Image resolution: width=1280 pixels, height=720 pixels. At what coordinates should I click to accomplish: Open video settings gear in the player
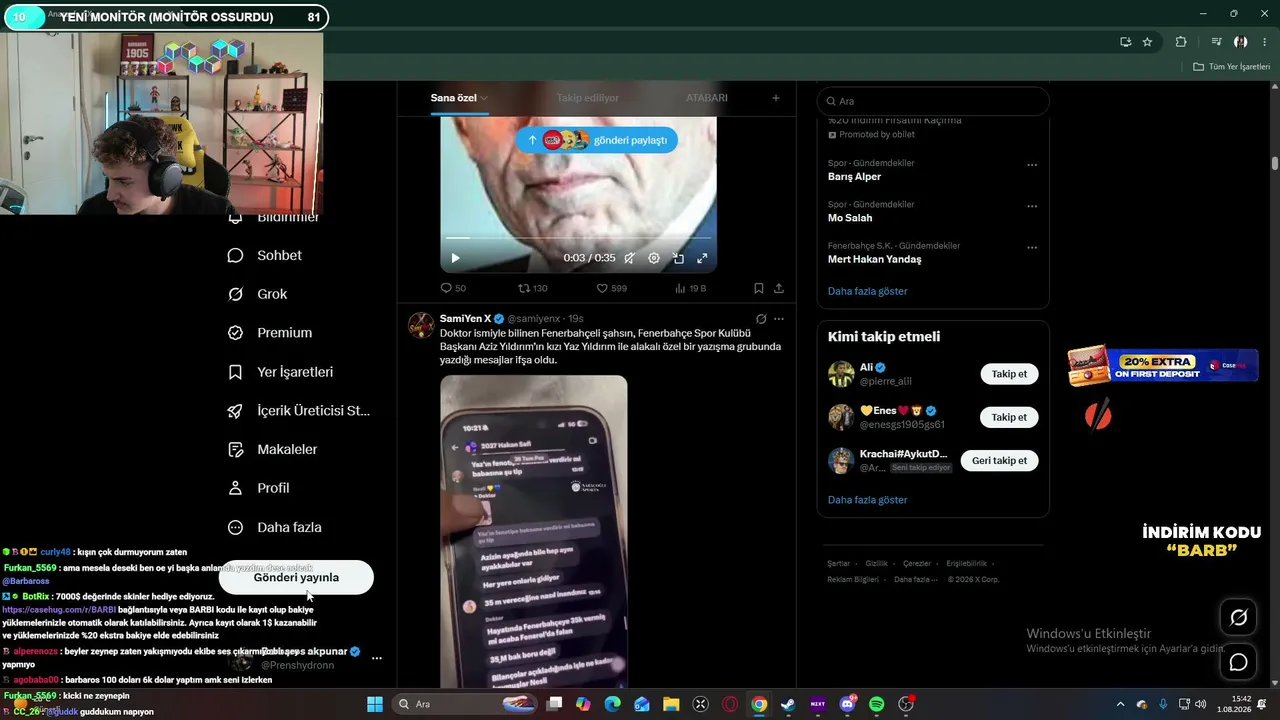[654, 258]
